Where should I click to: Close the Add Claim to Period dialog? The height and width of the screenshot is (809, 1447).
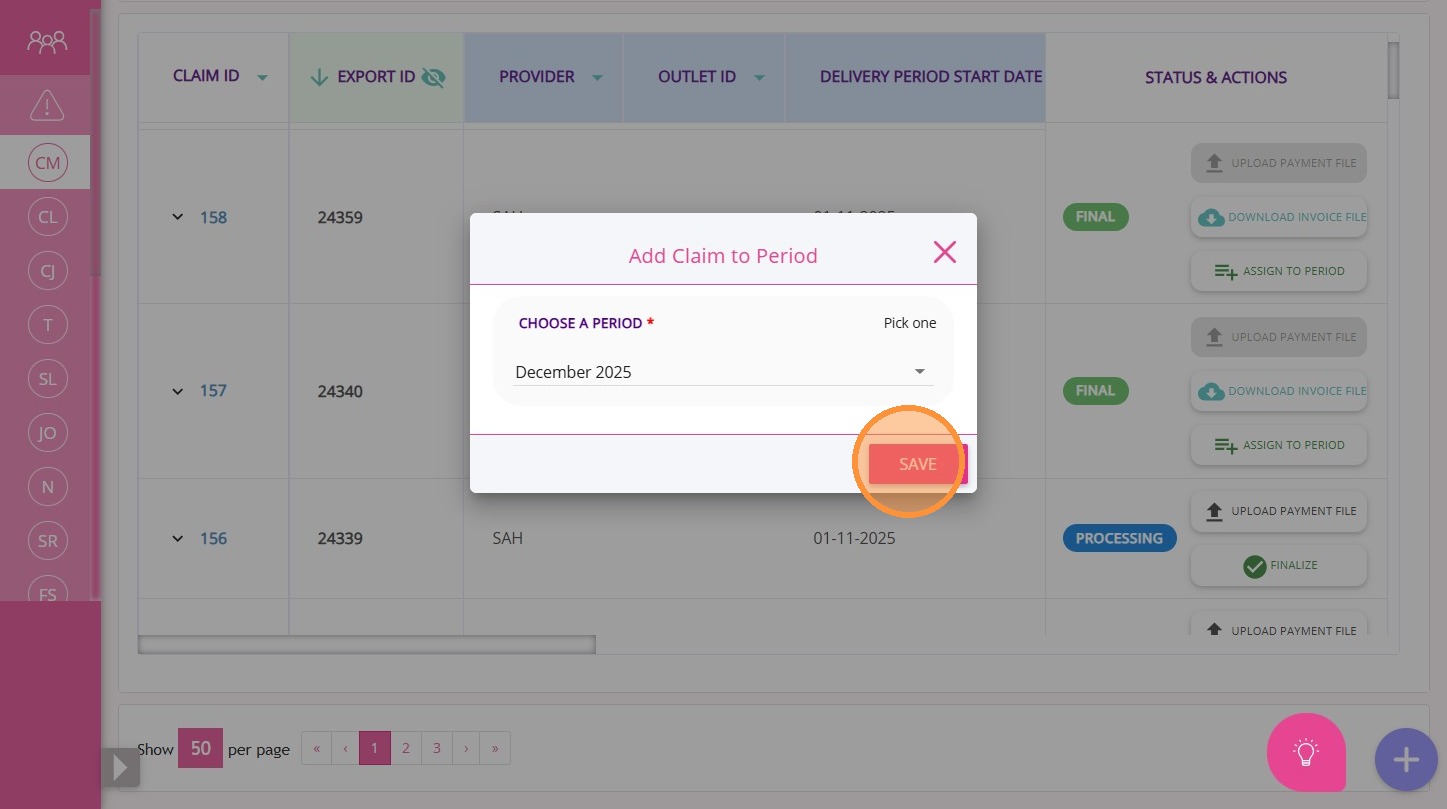[944, 252]
